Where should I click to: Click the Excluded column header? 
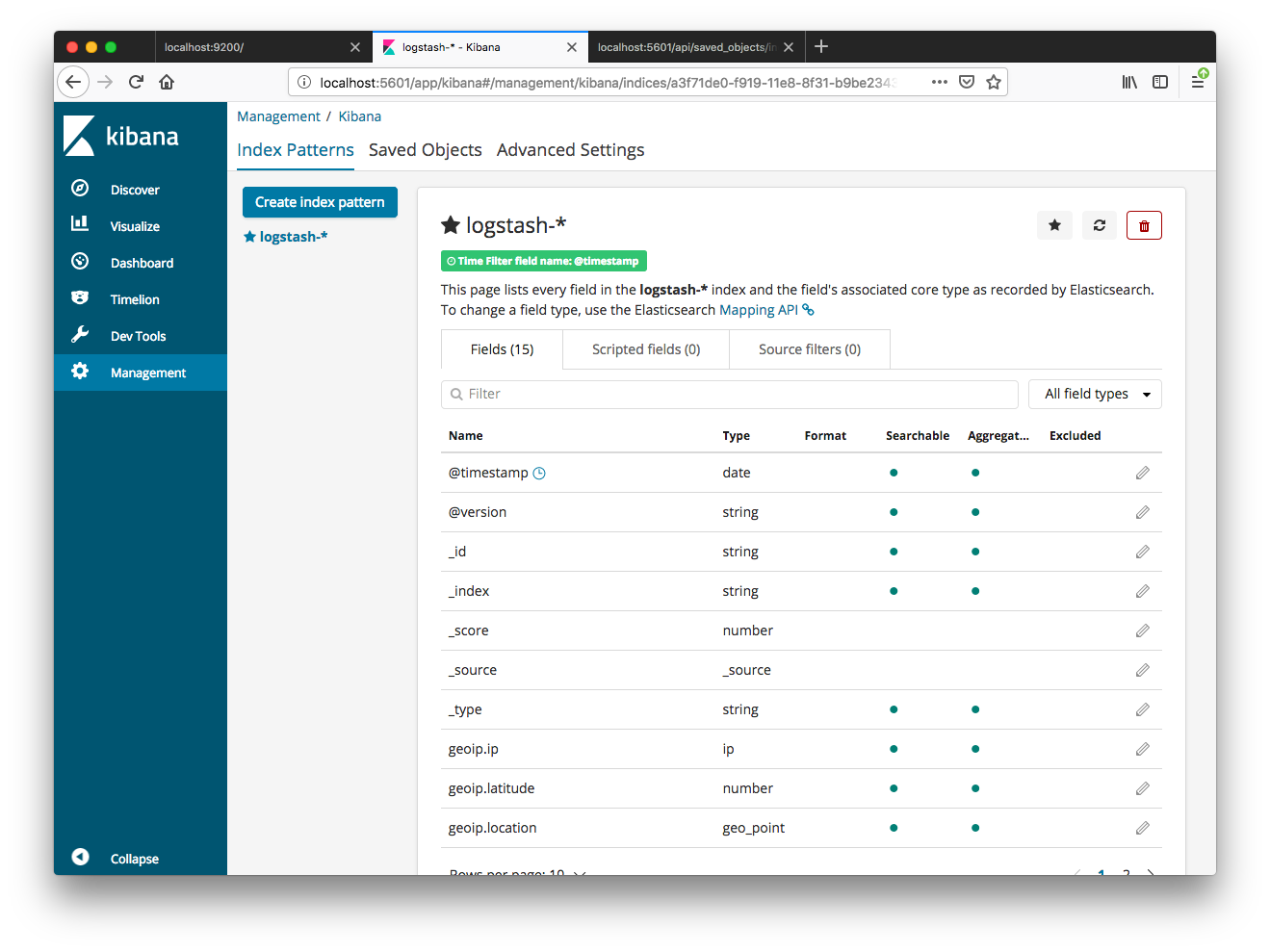[x=1076, y=436]
